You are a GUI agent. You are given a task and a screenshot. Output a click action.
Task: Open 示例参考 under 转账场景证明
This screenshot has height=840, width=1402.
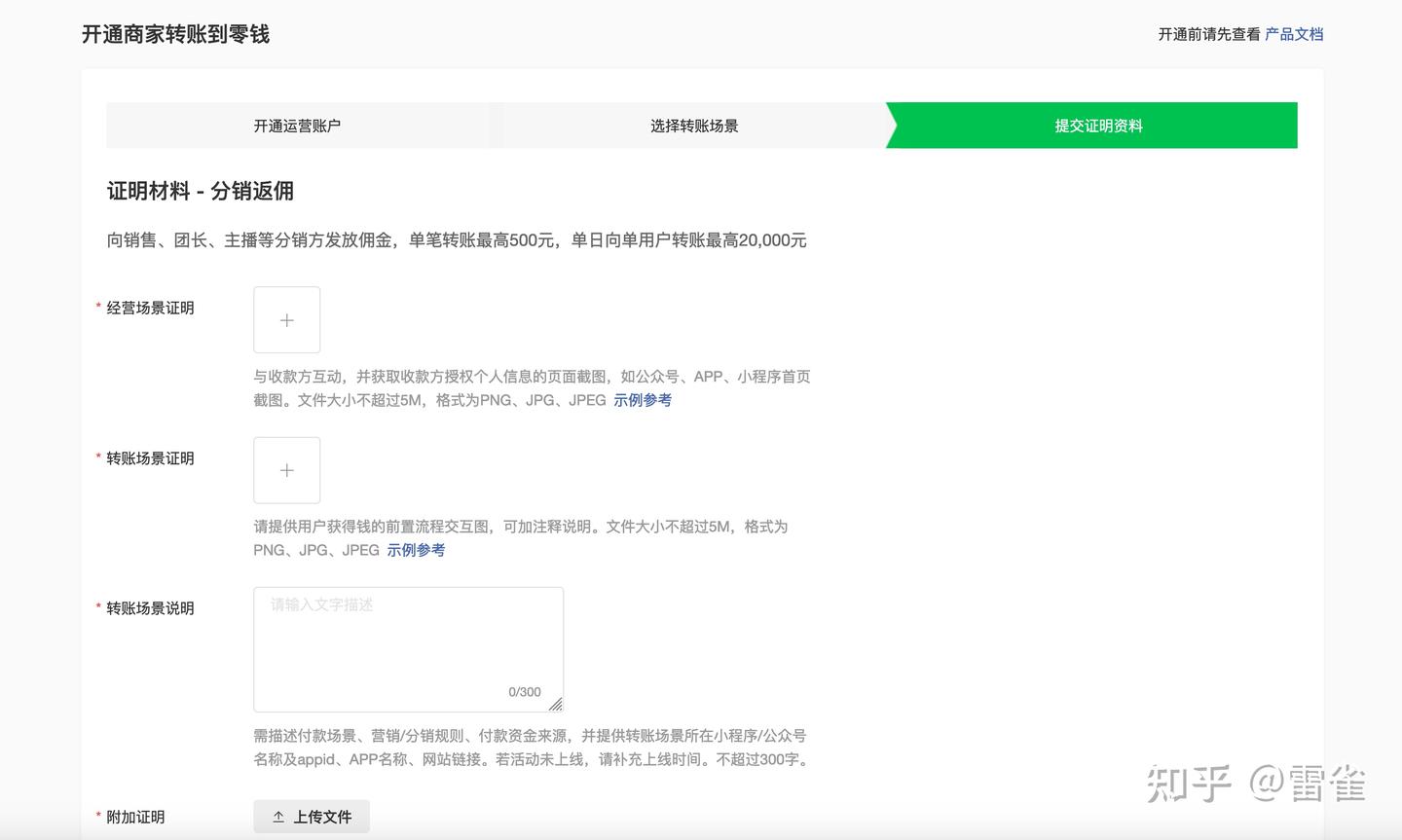click(416, 549)
